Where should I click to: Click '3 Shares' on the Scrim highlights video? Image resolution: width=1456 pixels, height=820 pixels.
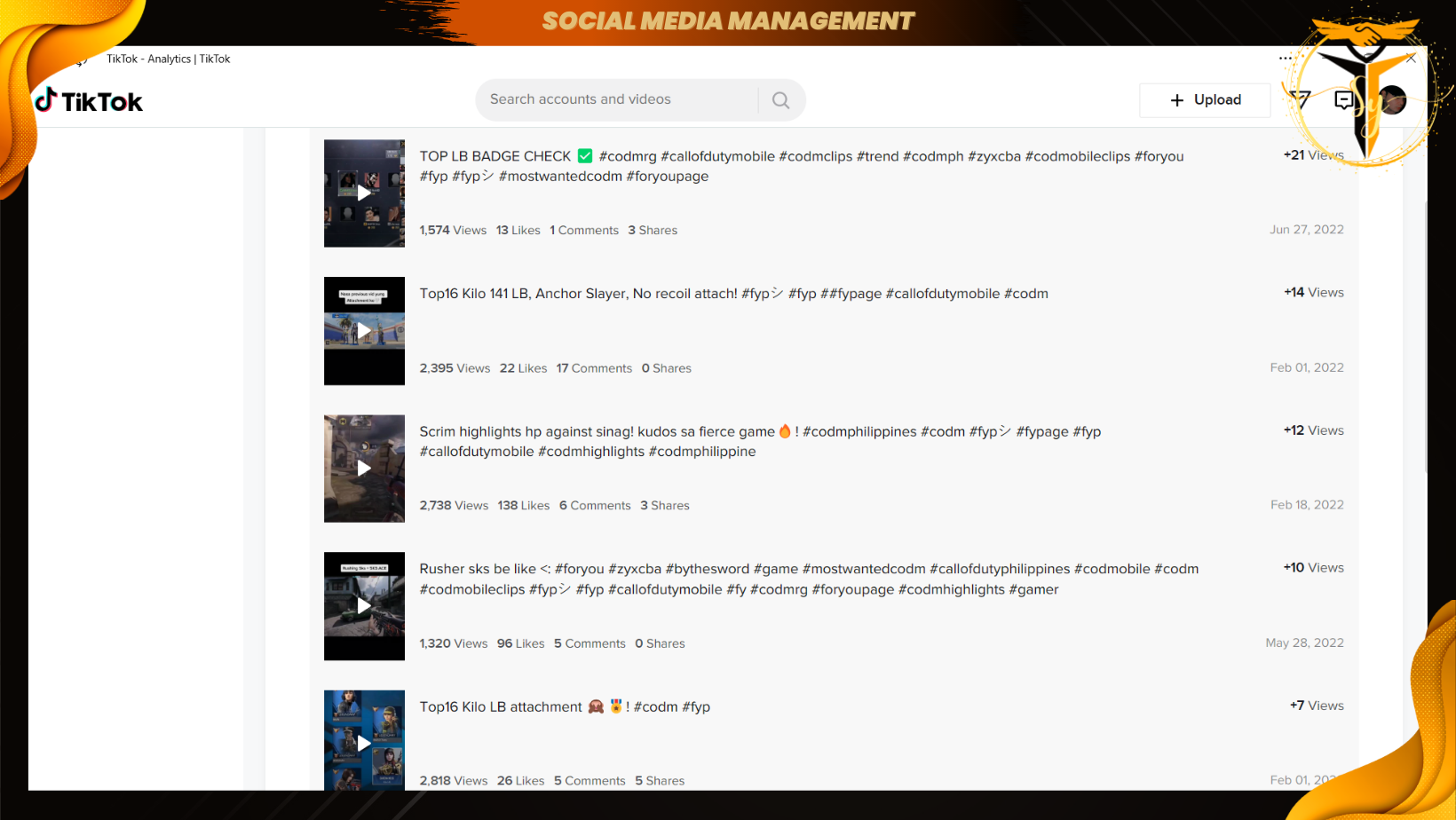(665, 506)
